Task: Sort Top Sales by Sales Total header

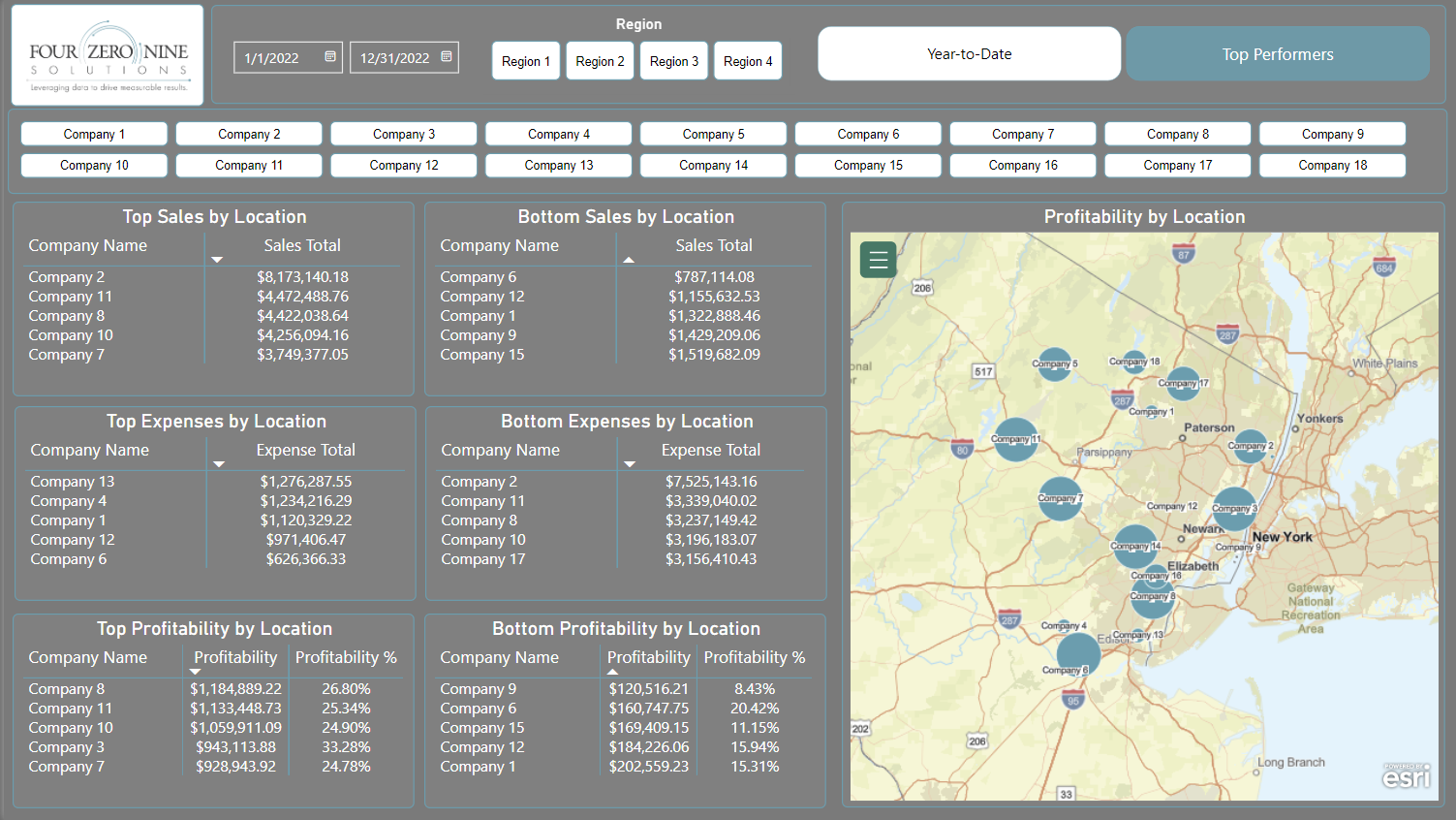Action: tap(302, 245)
